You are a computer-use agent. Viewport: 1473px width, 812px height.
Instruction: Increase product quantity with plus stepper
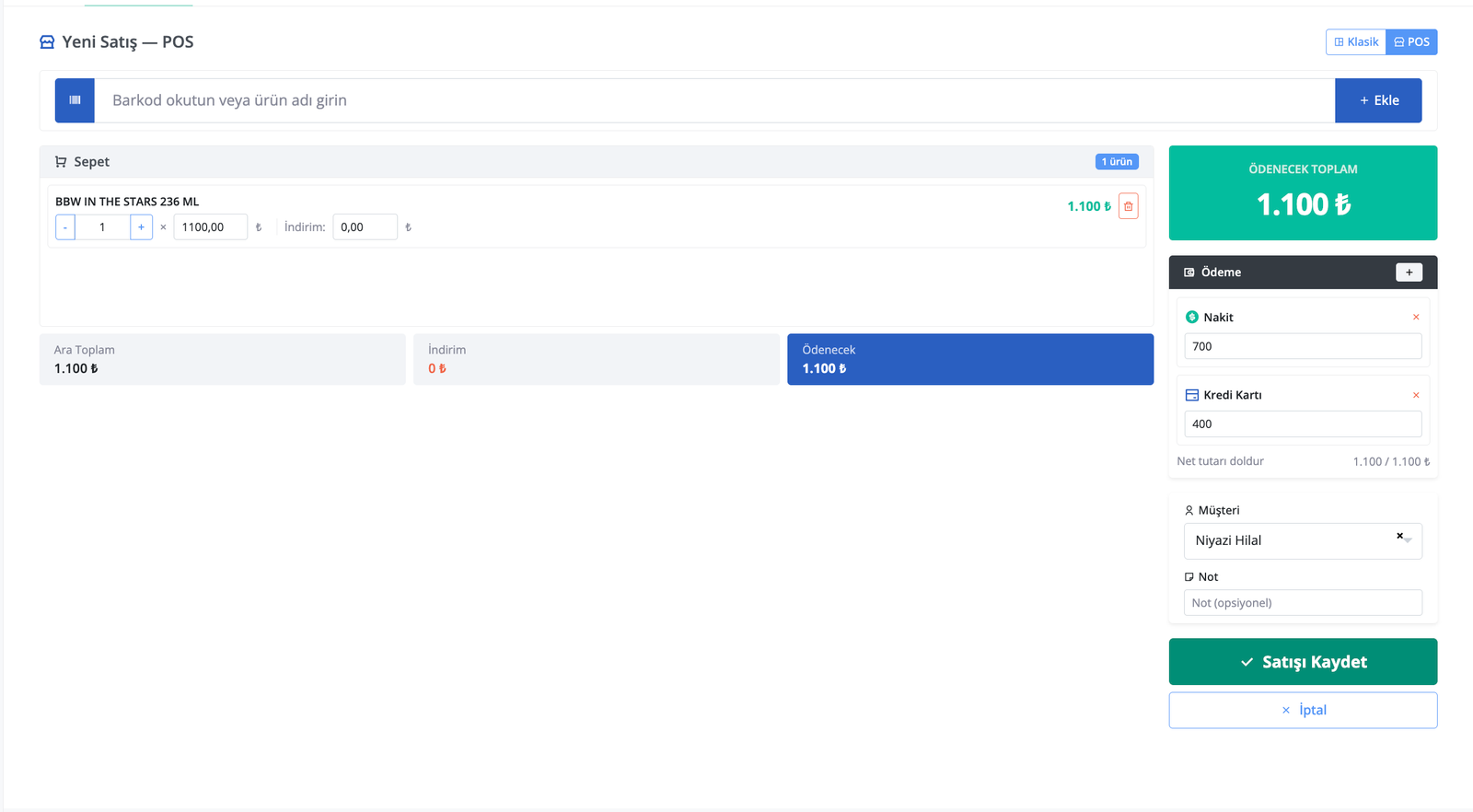tap(141, 227)
